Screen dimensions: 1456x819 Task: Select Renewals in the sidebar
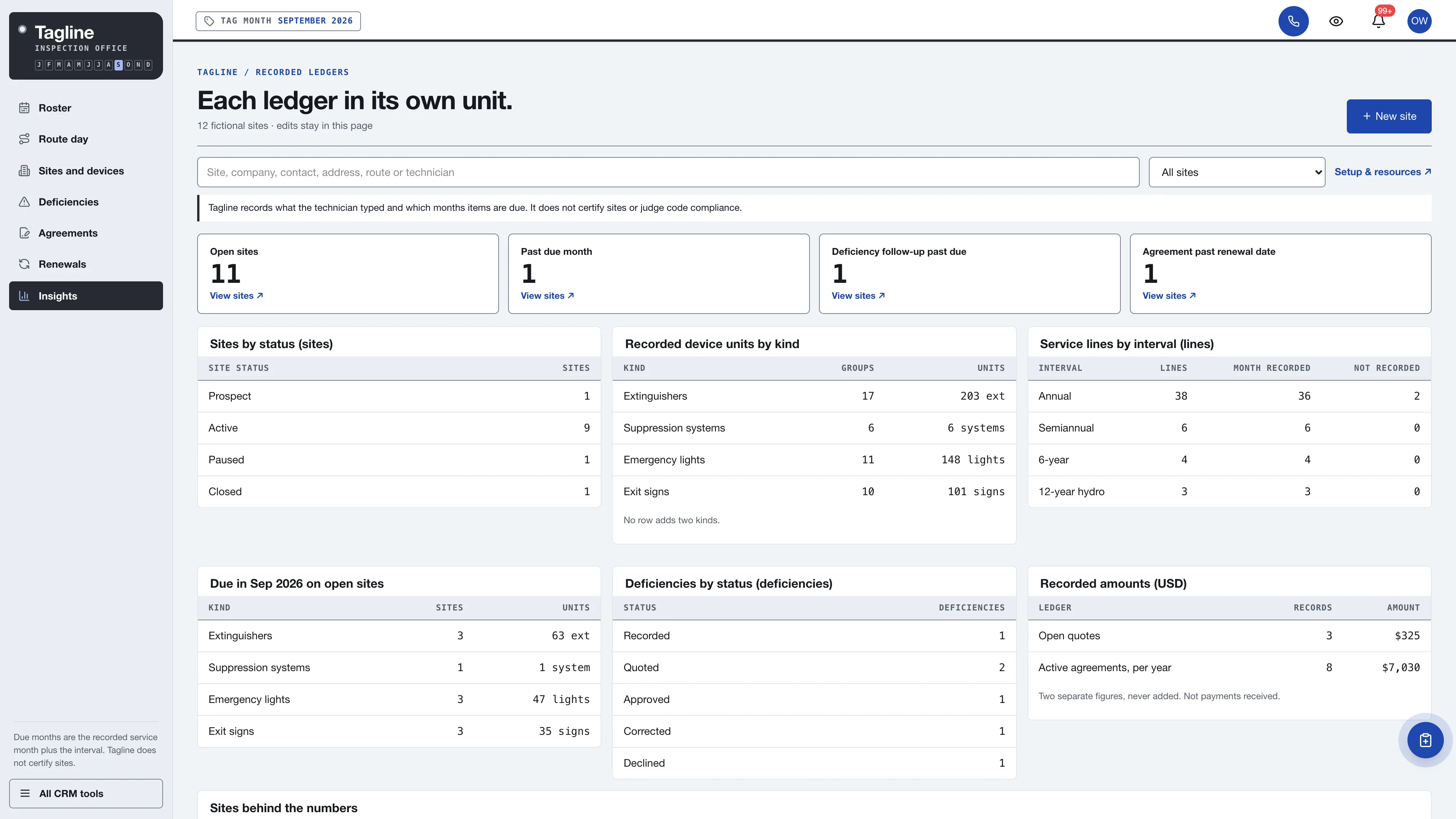click(86, 264)
